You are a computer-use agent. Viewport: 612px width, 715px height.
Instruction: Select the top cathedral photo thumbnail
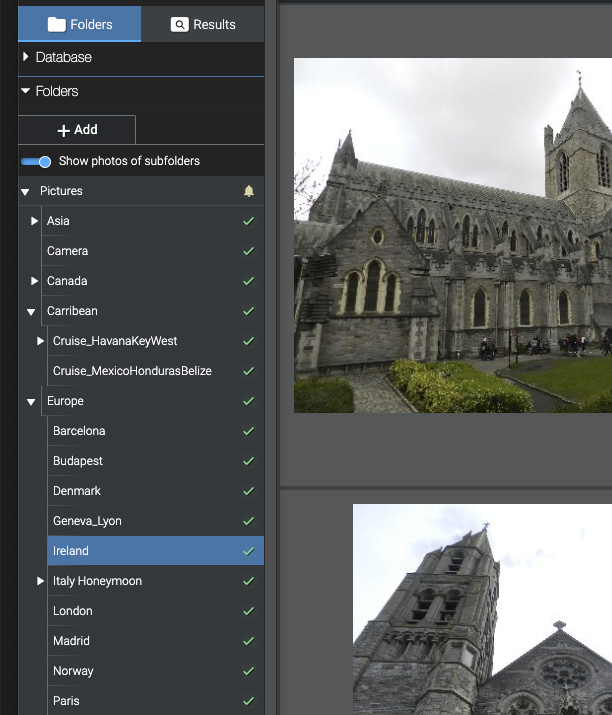(452, 235)
